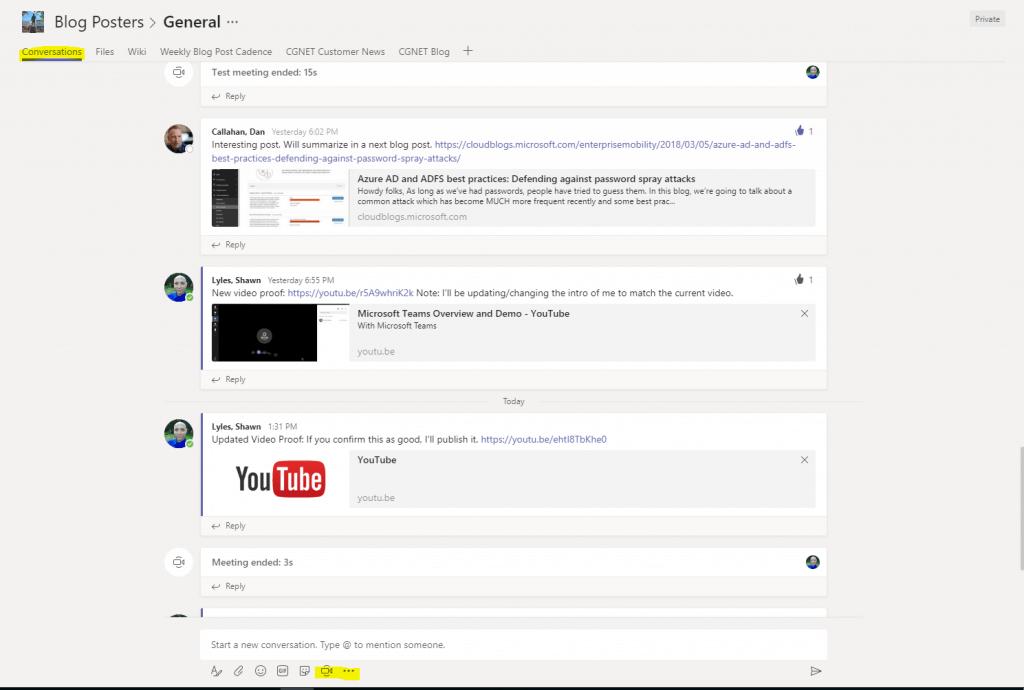The width and height of the screenshot is (1024, 690).
Task: Click the 'Callahan, Dan' sender name
Action: click(x=238, y=132)
